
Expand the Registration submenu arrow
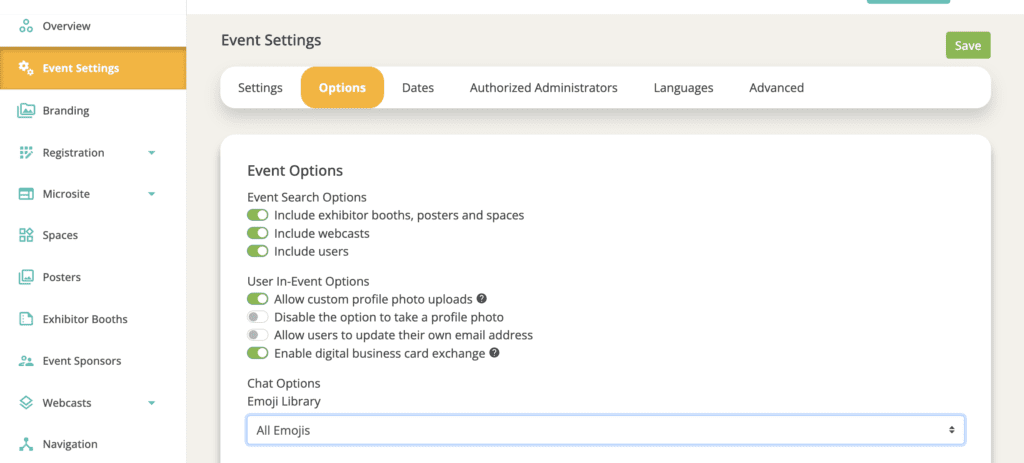point(151,153)
